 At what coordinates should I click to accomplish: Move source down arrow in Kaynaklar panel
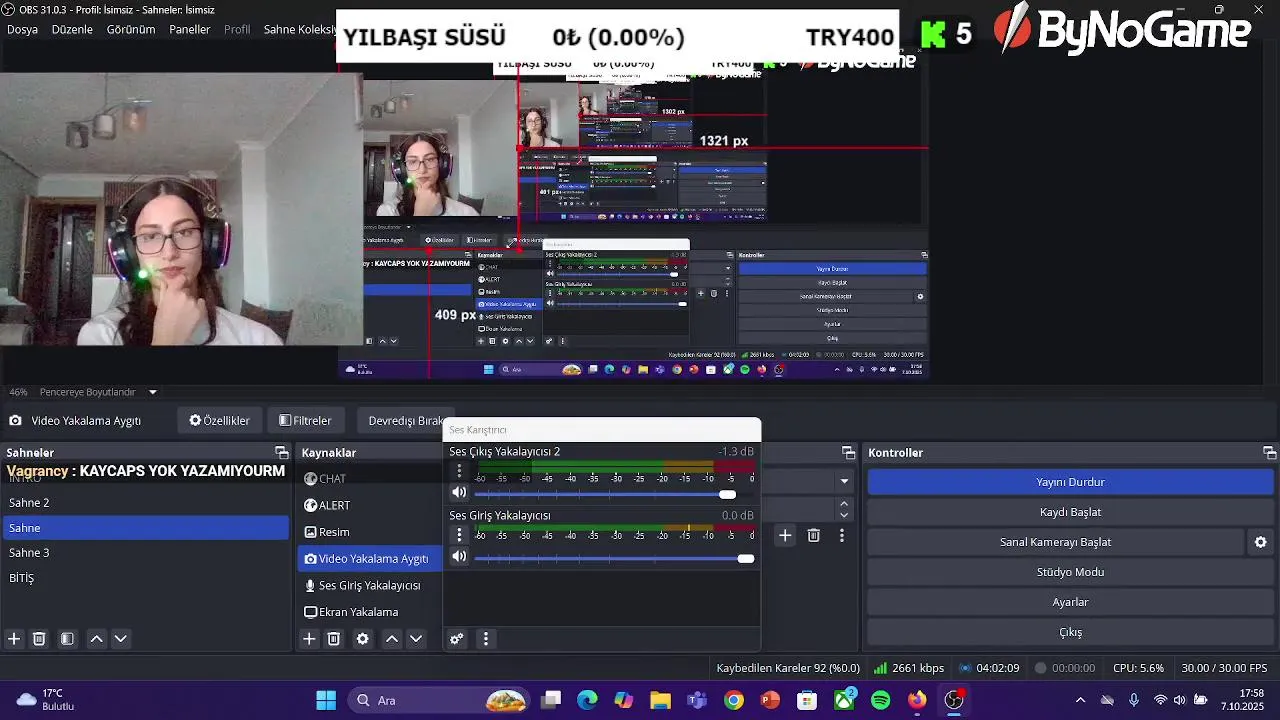coord(416,639)
